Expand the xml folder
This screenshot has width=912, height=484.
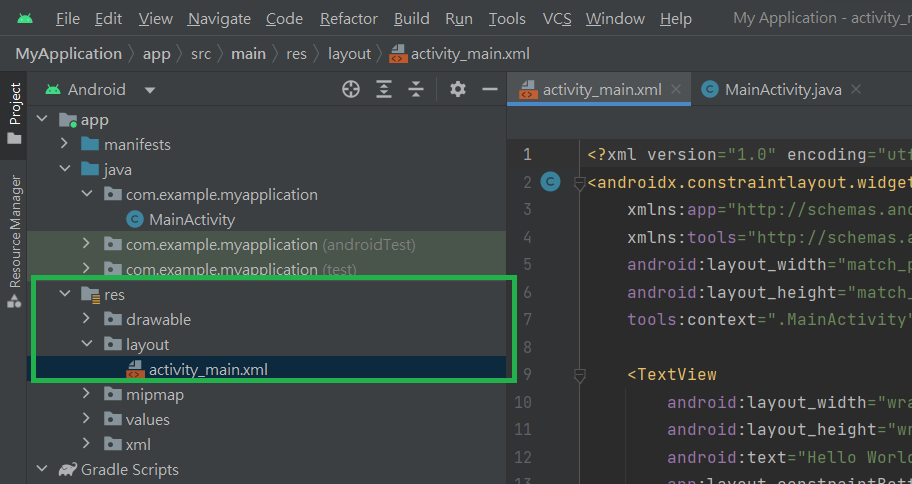click(87, 443)
